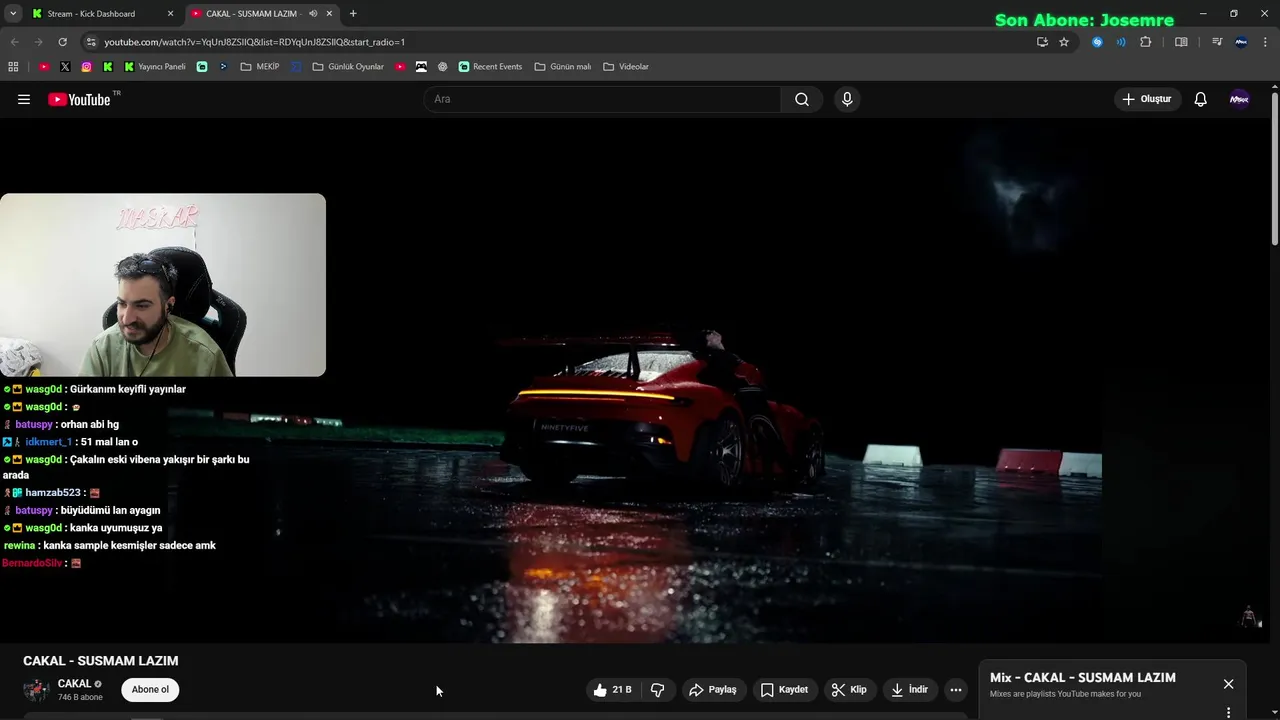Open the browser reading mode side panel
Viewport: 1280px width, 720px height.
point(1181,42)
